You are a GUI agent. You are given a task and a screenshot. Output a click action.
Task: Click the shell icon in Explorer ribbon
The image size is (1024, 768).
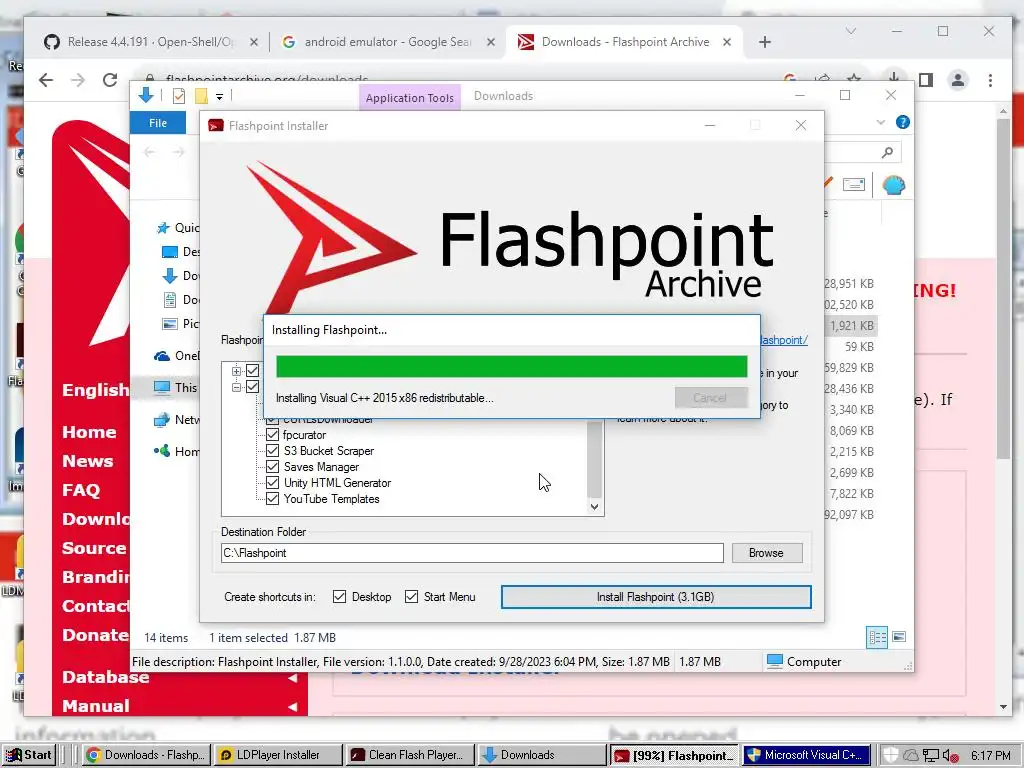point(893,185)
